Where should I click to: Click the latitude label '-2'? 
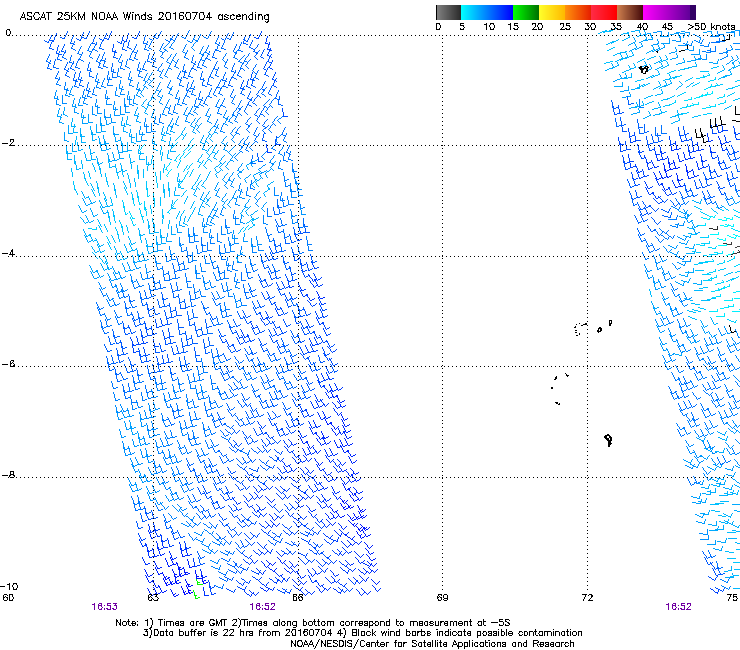point(8,143)
